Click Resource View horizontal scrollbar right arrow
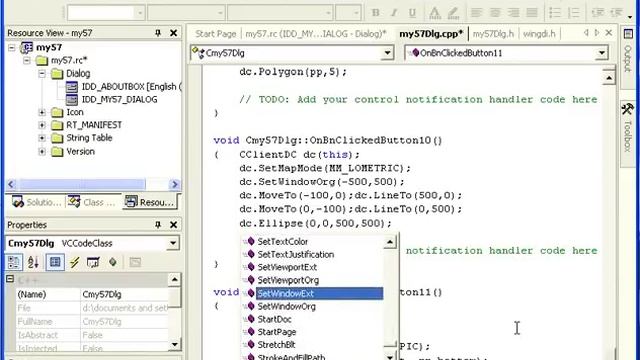The width and height of the screenshot is (640, 360). click(175, 184)
